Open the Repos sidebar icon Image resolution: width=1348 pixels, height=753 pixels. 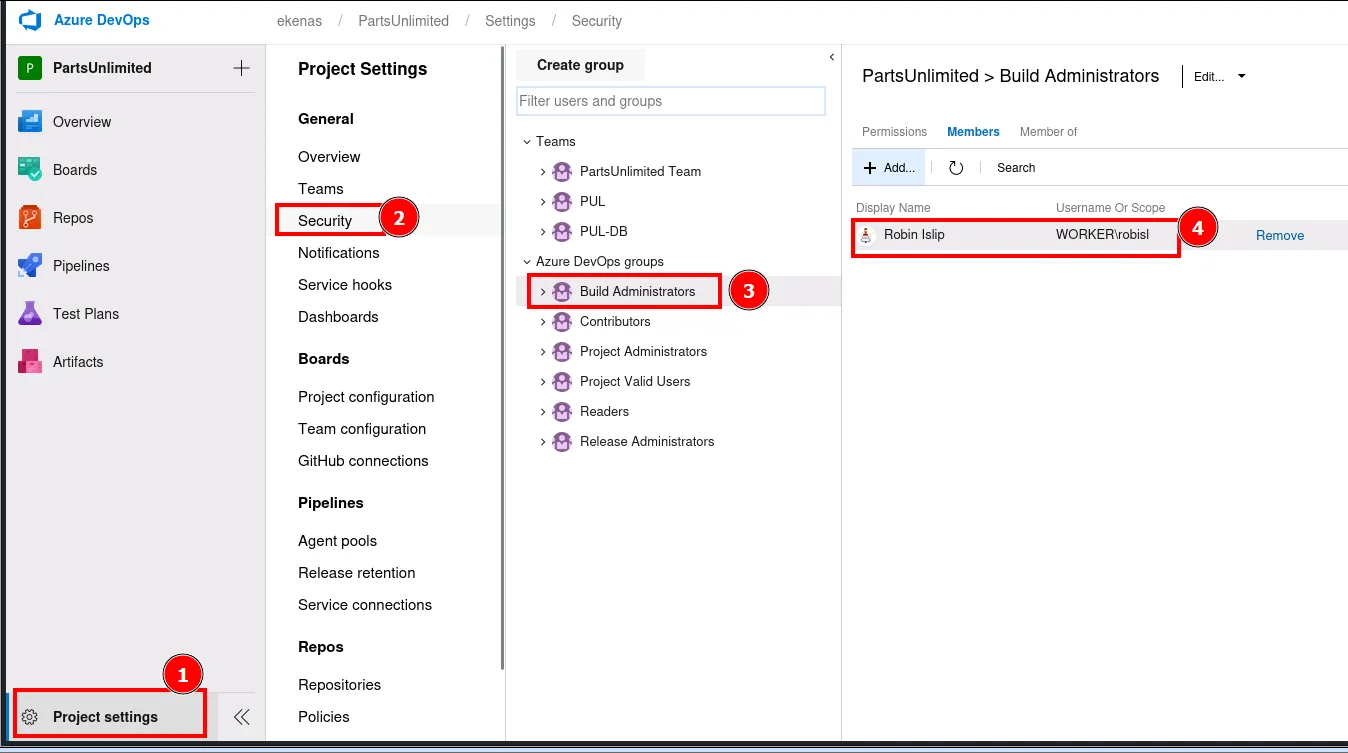click(x=30, y=218)
